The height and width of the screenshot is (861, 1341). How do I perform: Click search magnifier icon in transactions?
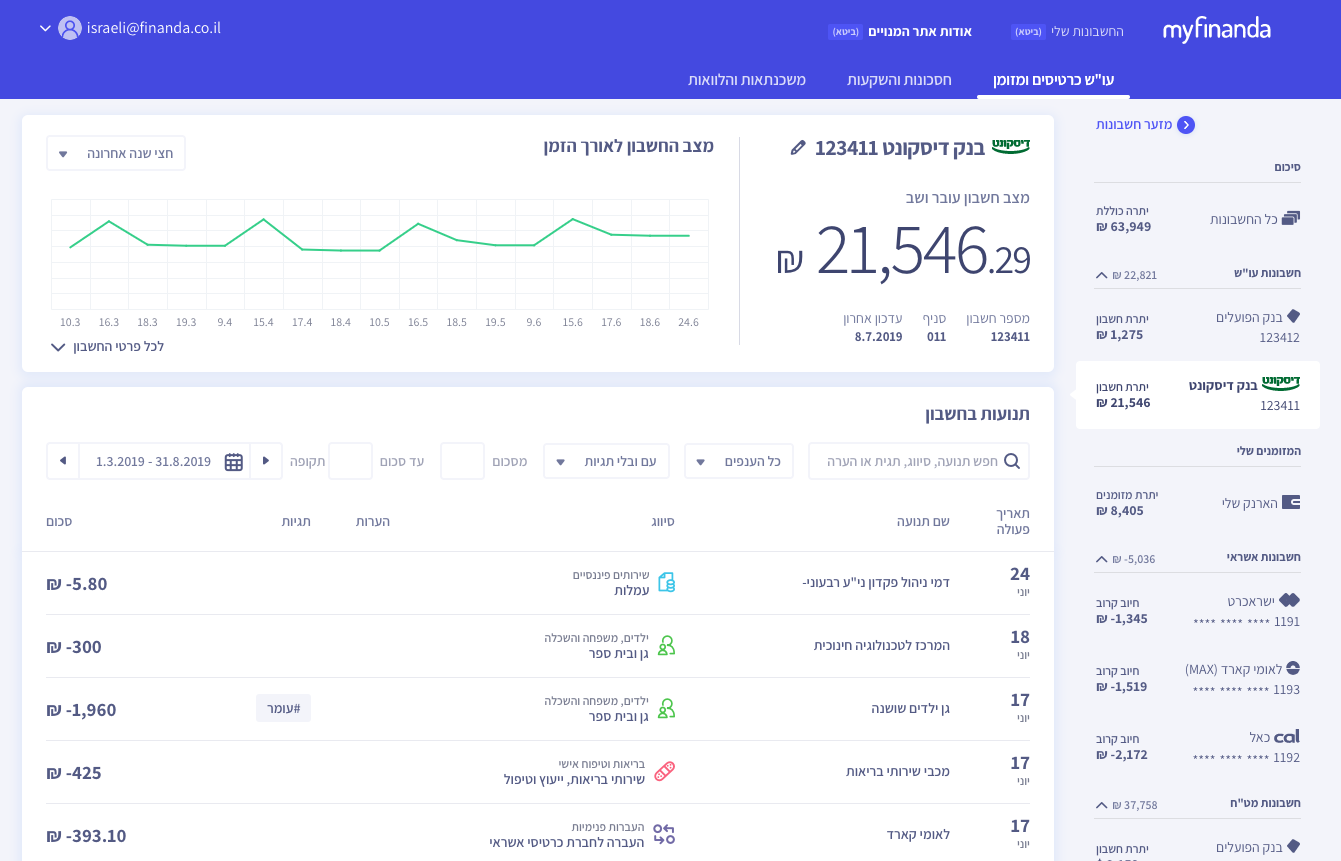pyautogui.click(x=1012, y=461)
